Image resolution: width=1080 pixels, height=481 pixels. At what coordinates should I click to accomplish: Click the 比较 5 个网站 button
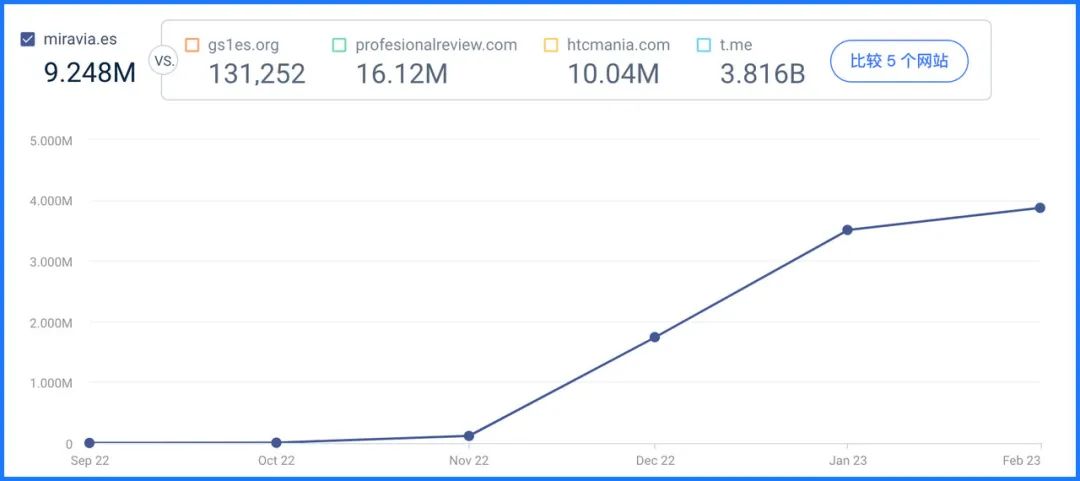(x=899, y=61)
